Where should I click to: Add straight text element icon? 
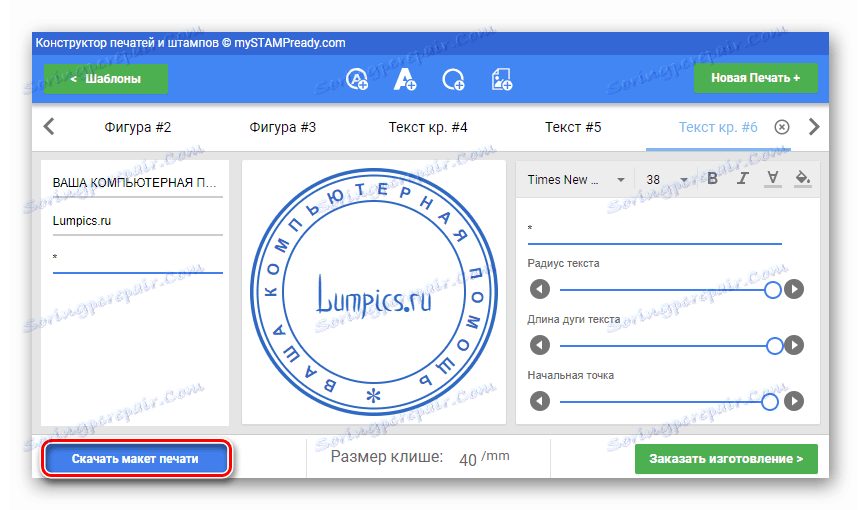(x=405, y=79)
